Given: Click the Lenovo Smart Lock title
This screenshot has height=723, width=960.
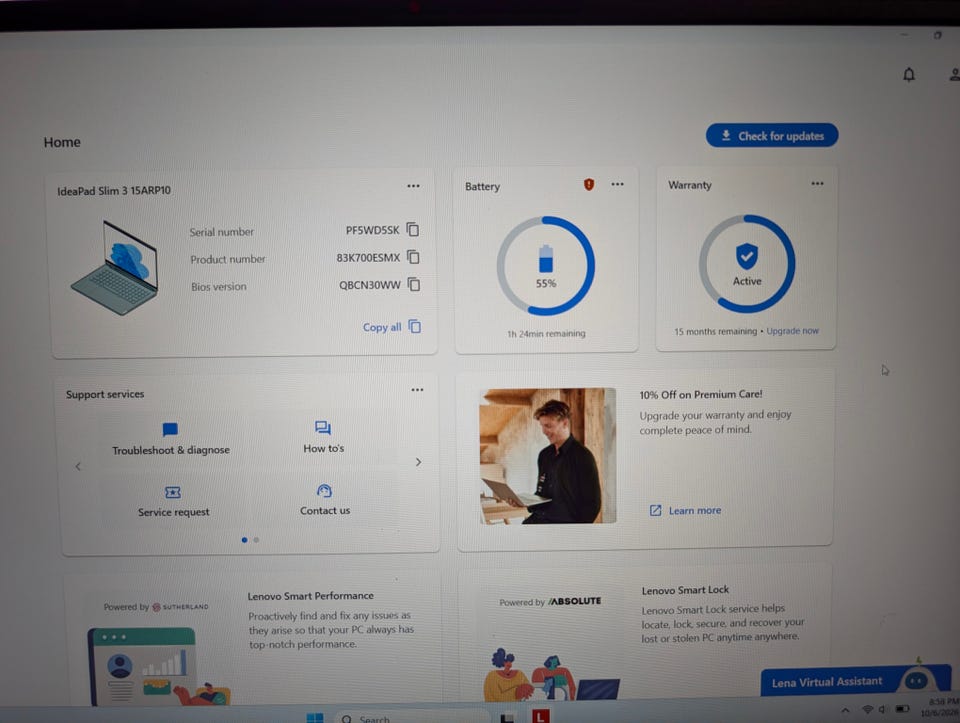Looking at the screenshot, I should click(x=685, y=590).
